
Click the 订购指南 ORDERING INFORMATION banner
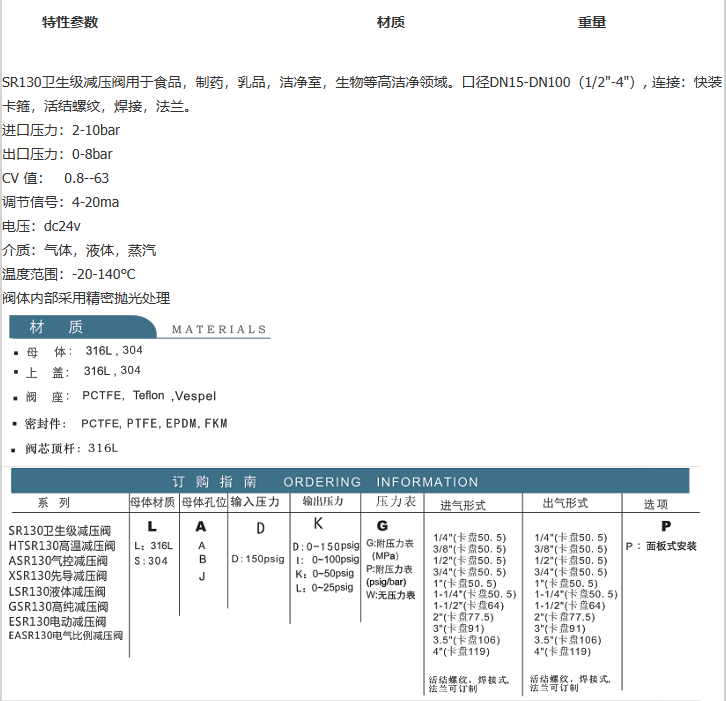tap(350, 482)
